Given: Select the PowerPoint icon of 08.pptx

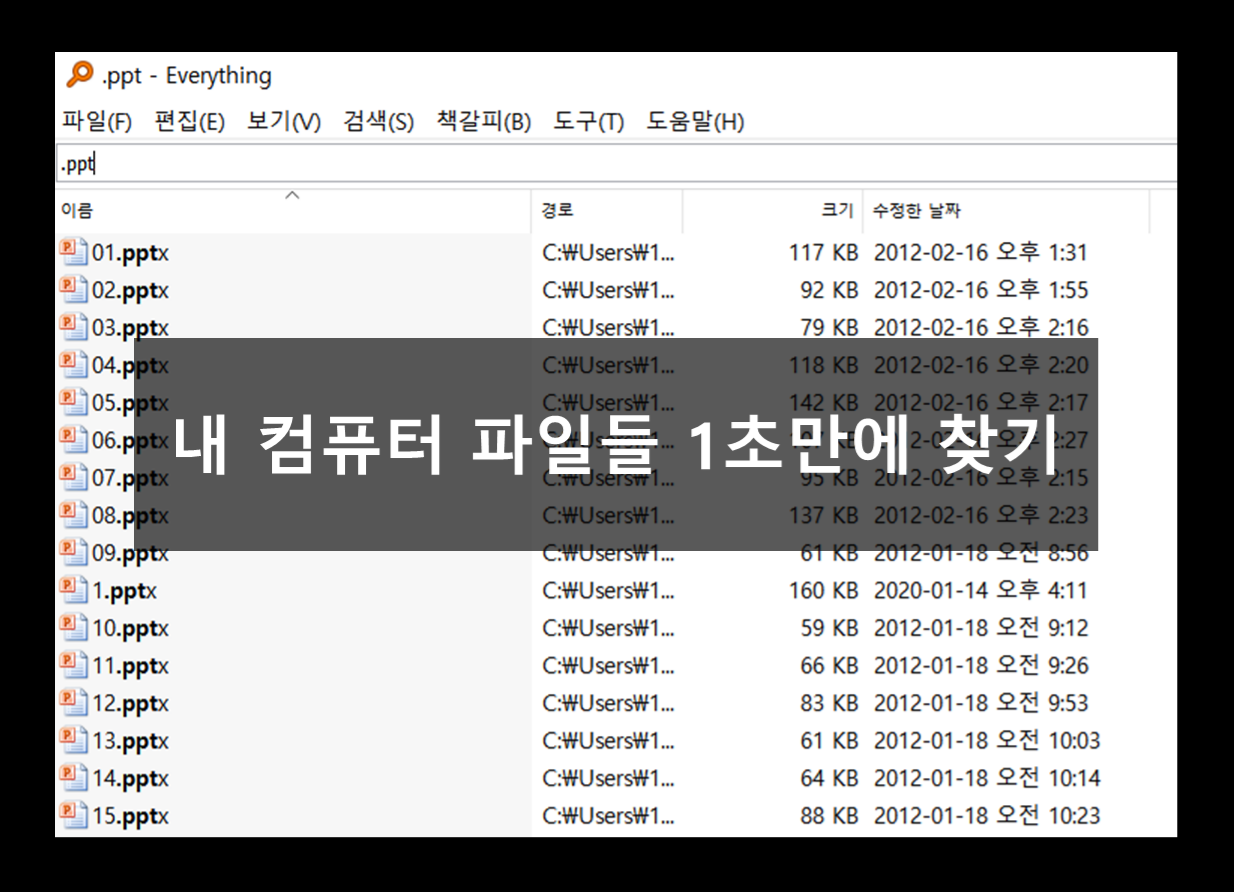Looking at the screenshot, I should tap(73, 515).
